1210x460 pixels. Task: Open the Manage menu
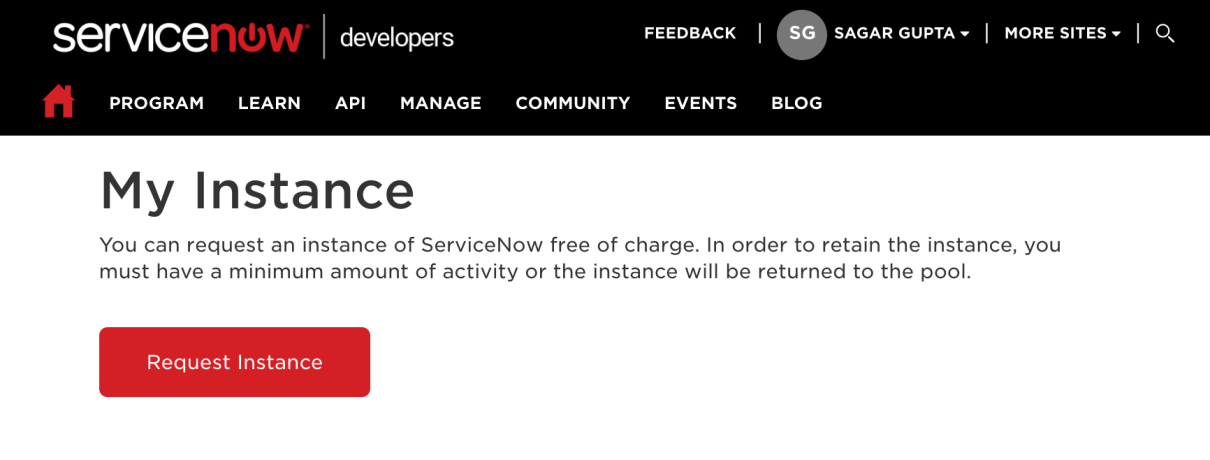(x=440, y=103)
